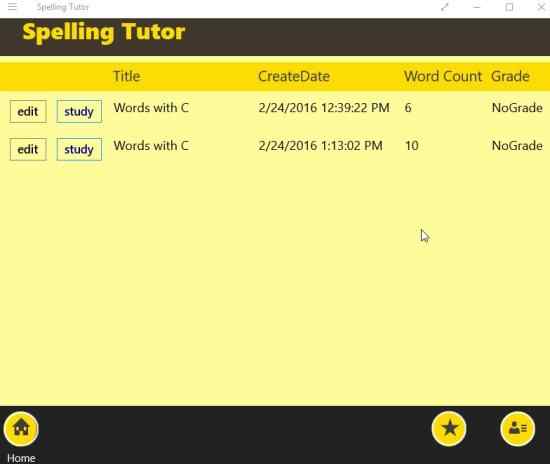Click the Title column header
The image size is (550, 464).
(x=127, y=76)
